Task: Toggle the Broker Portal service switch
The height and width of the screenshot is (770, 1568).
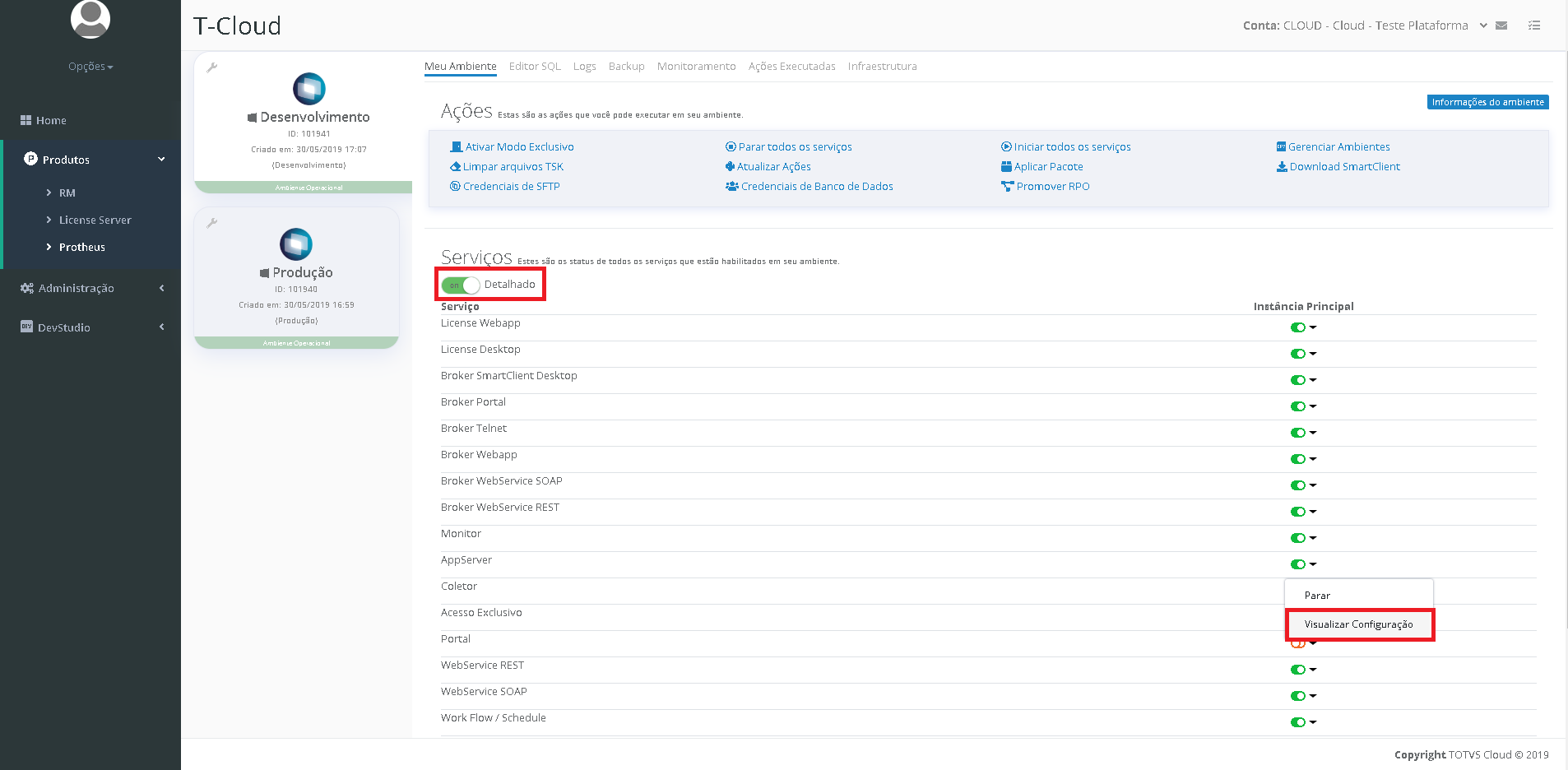Action: [1298, 406]
